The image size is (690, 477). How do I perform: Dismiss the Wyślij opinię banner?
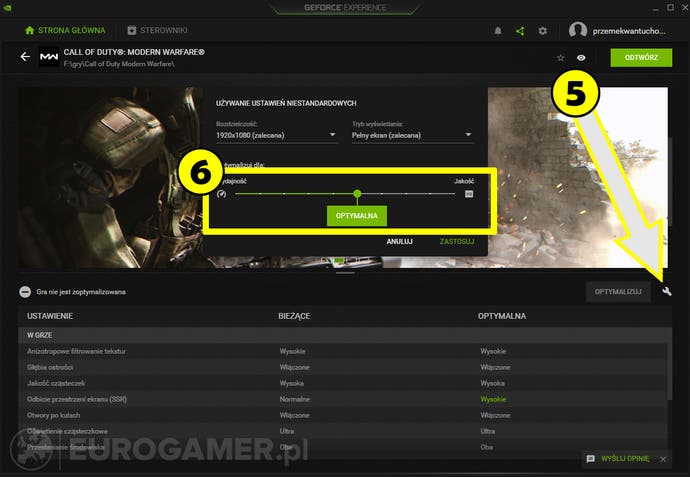(x=663, y=459)
